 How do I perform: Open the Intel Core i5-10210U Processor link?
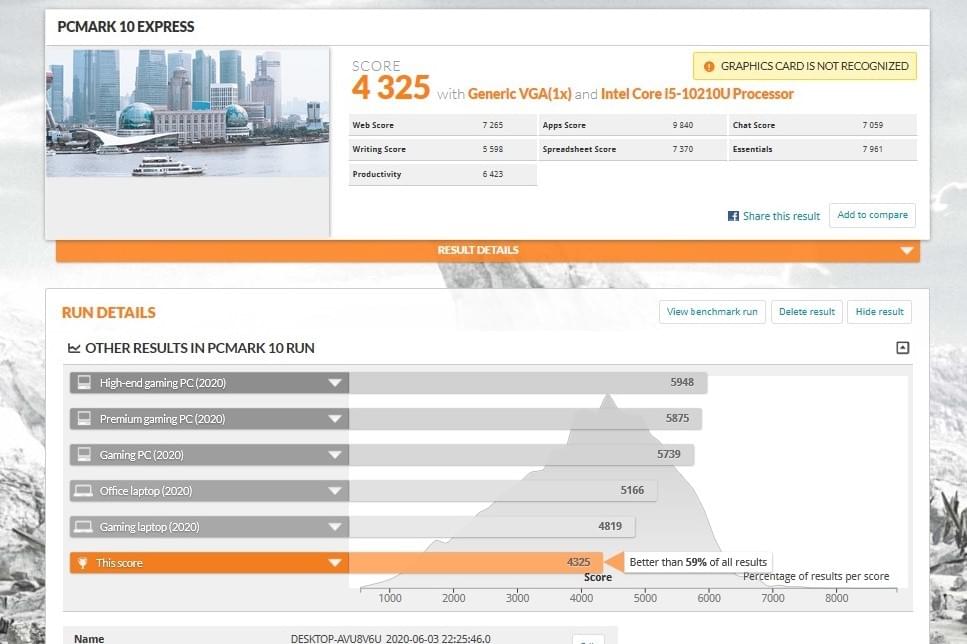[x=697, y=94]
